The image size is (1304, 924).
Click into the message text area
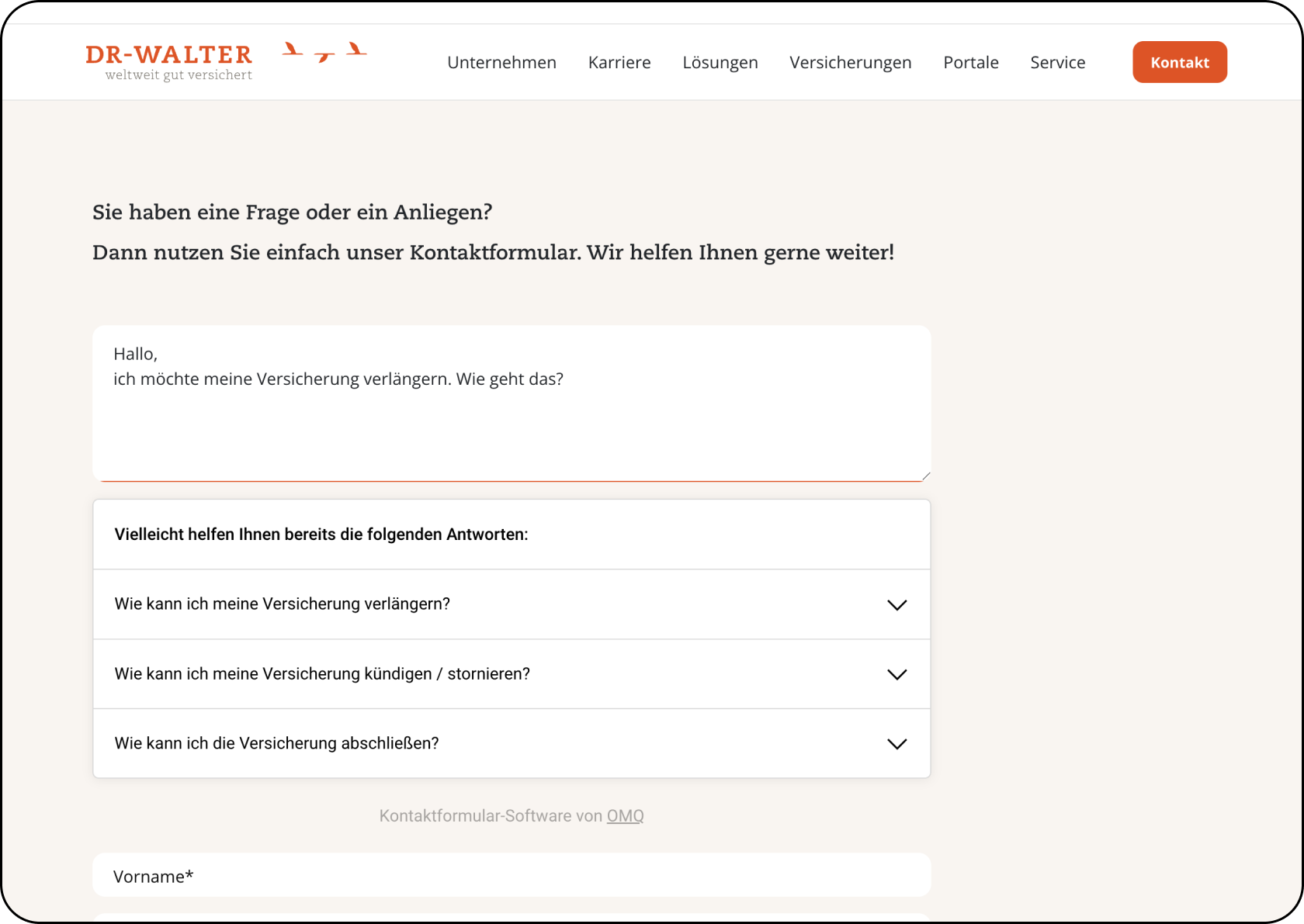click(511, 419)
